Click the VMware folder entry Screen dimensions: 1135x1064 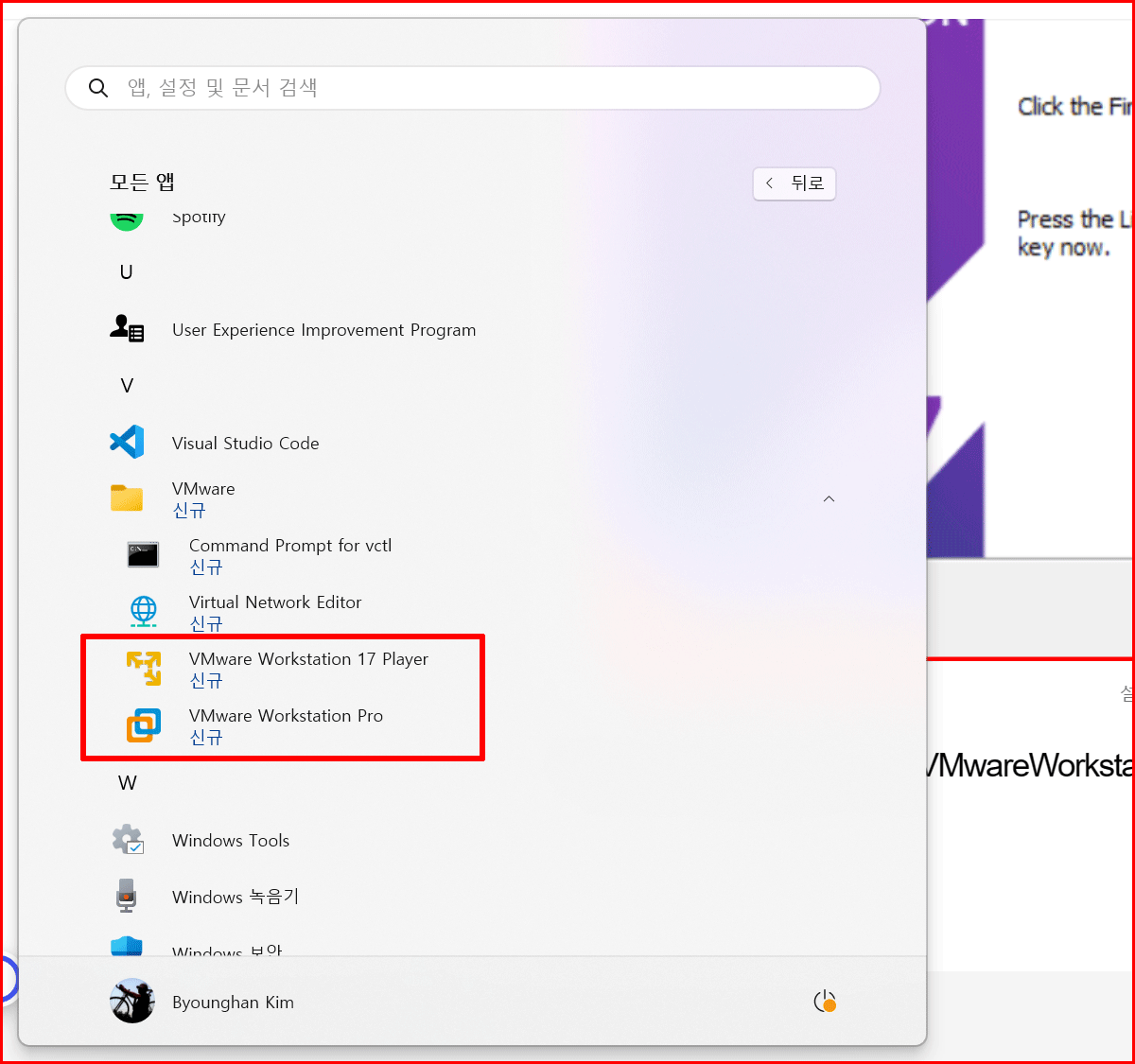[x=473, y=498]
